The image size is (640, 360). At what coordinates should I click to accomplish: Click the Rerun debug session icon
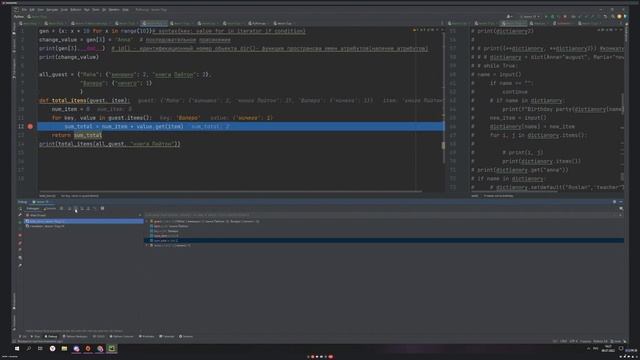coord(20,209)
